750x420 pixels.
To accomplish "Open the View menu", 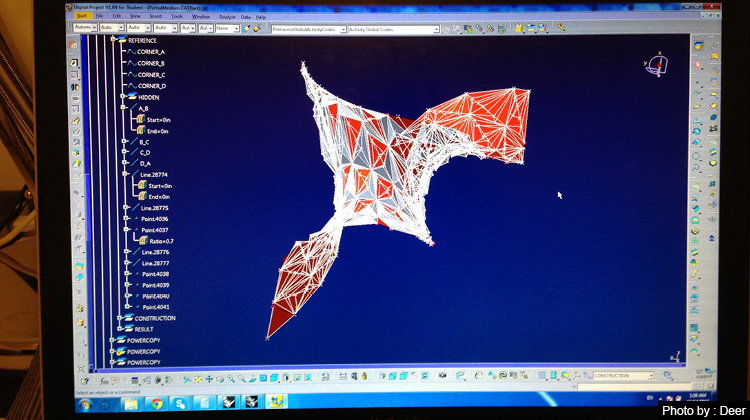I will [135, 16].
